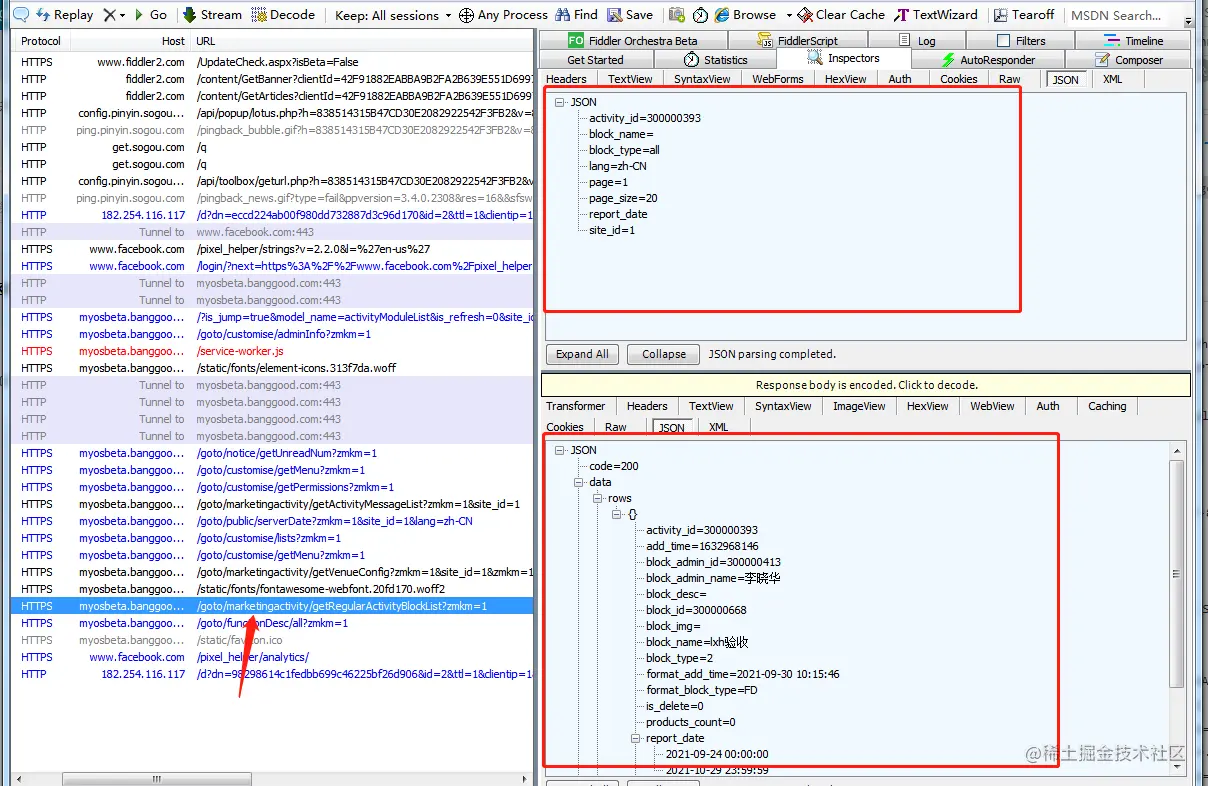Select block_admin_name value in response
Viewport: 1208px width, 786px height.
[x=713, y=578]
